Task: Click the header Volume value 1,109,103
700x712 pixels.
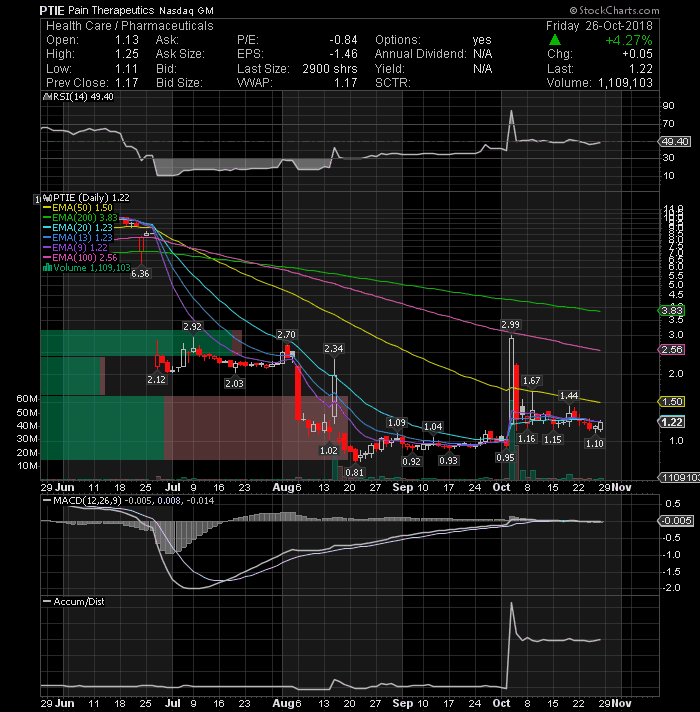Action: tap(625, 83)
